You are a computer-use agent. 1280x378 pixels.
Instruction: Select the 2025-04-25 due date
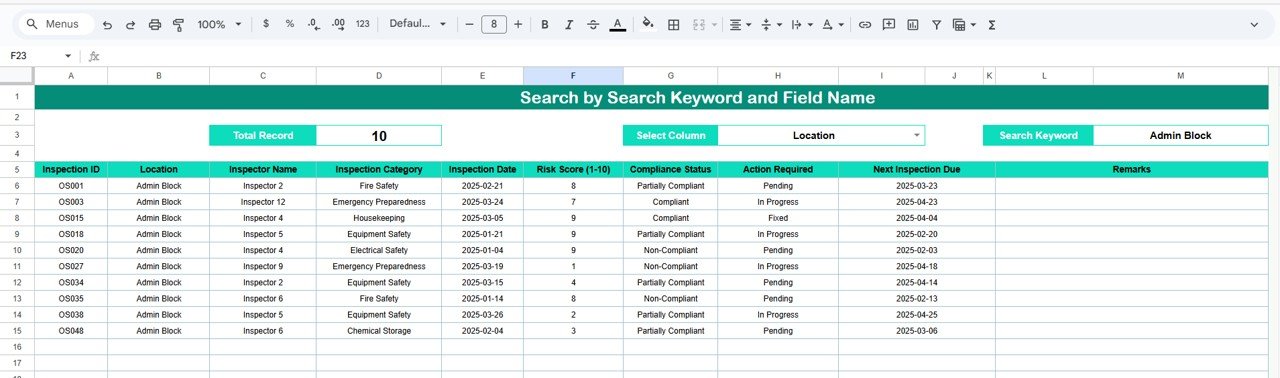(917, 315)
